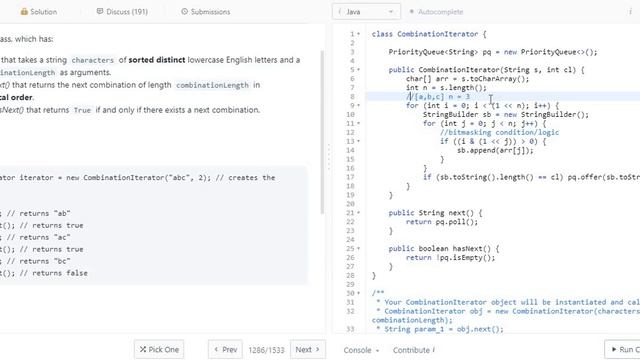Click the 1286/1533 problem counter
The width and height of the screenshot is (640, 360).
266,350
